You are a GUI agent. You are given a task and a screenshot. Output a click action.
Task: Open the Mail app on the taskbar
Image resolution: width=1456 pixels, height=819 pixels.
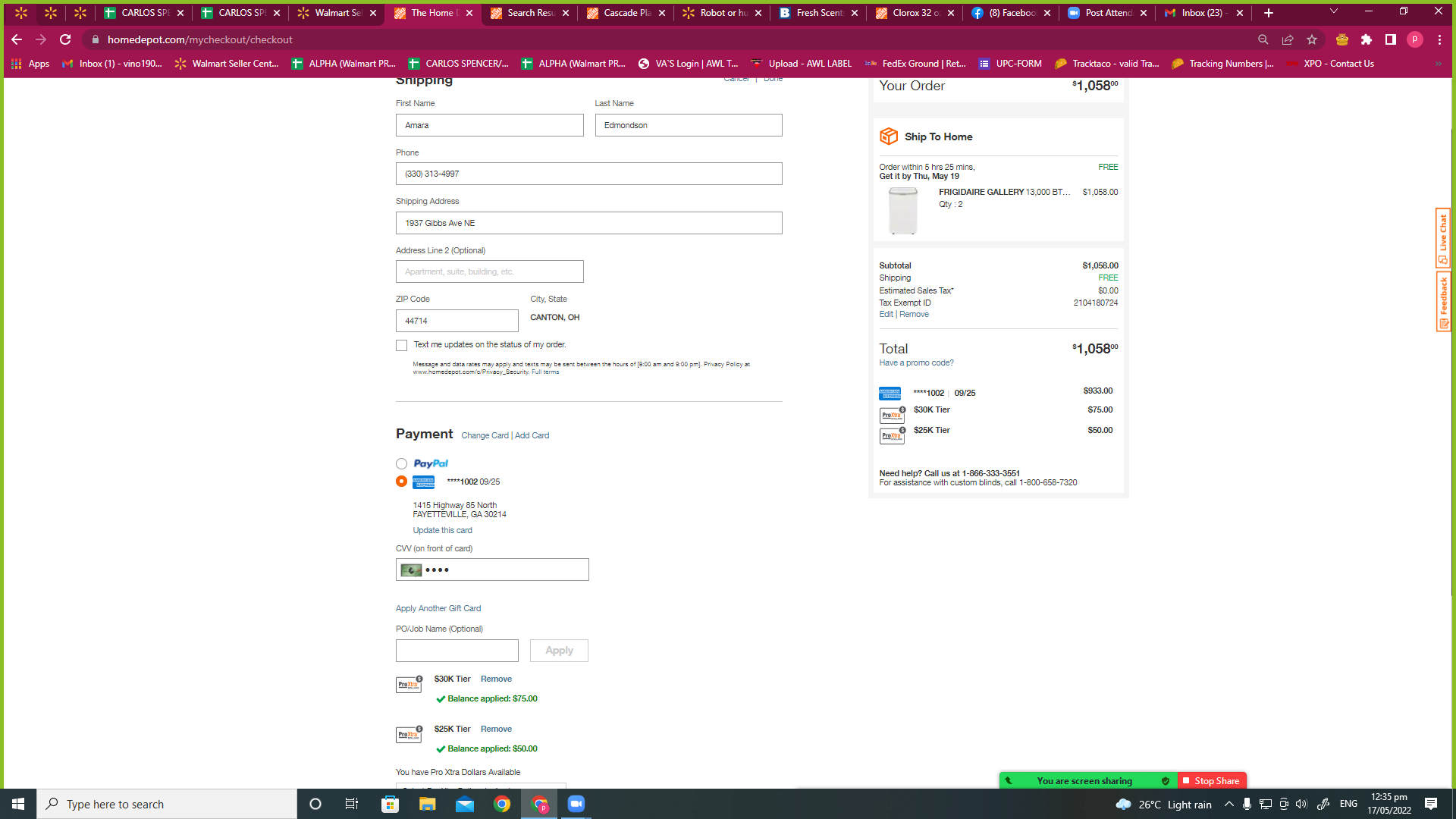pos(465,804)
